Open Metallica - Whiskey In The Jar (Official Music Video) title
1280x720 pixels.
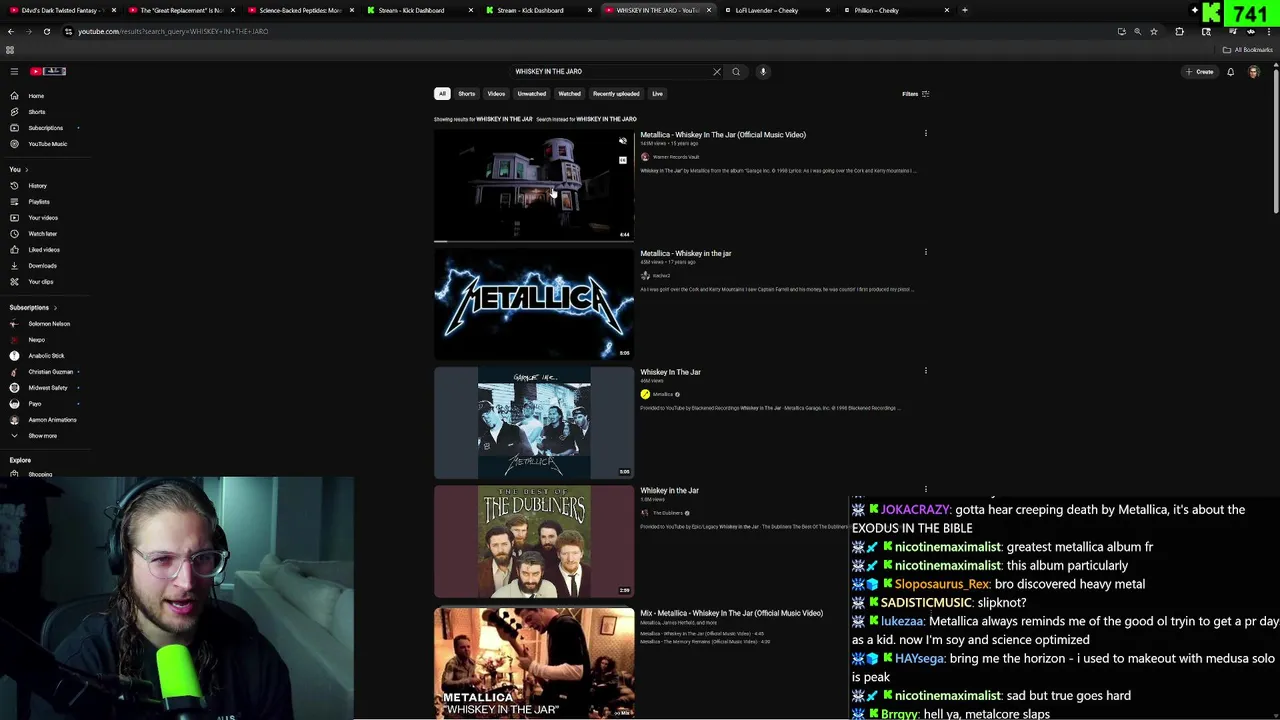[723, 135]
